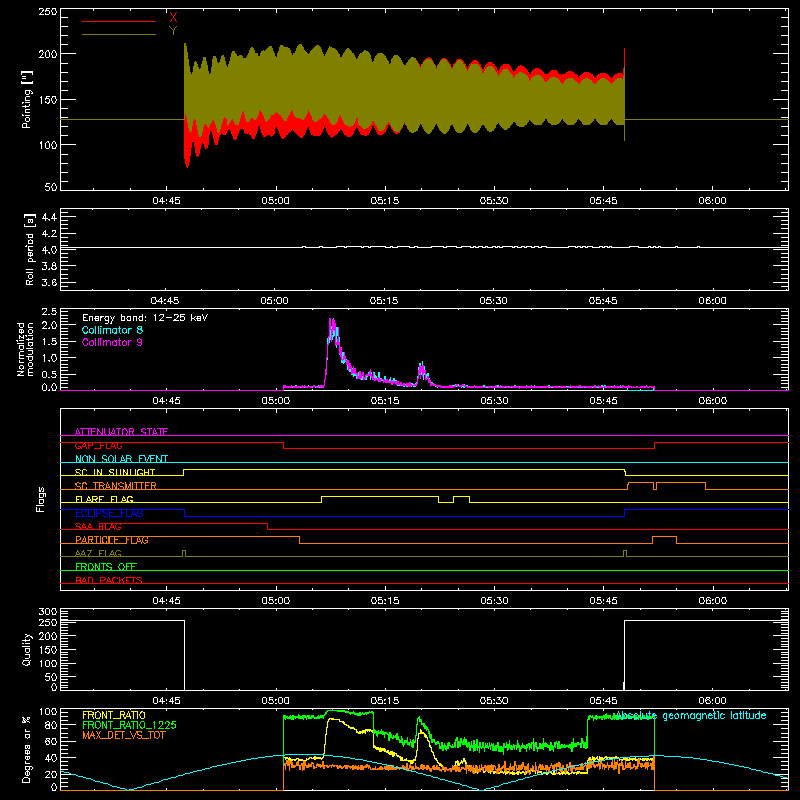Click the BAD_PACKETS flag label
Screen dimensions: 800x800
click(109, 580)
